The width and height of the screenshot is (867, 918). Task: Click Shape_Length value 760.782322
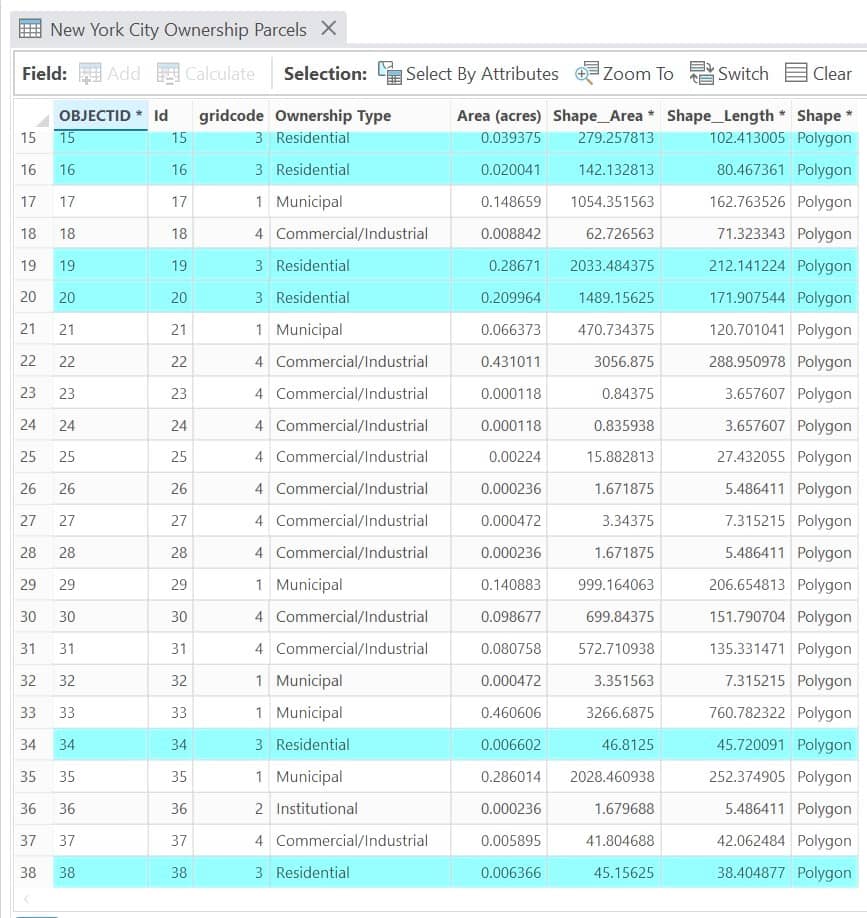[x=726, y=713]
